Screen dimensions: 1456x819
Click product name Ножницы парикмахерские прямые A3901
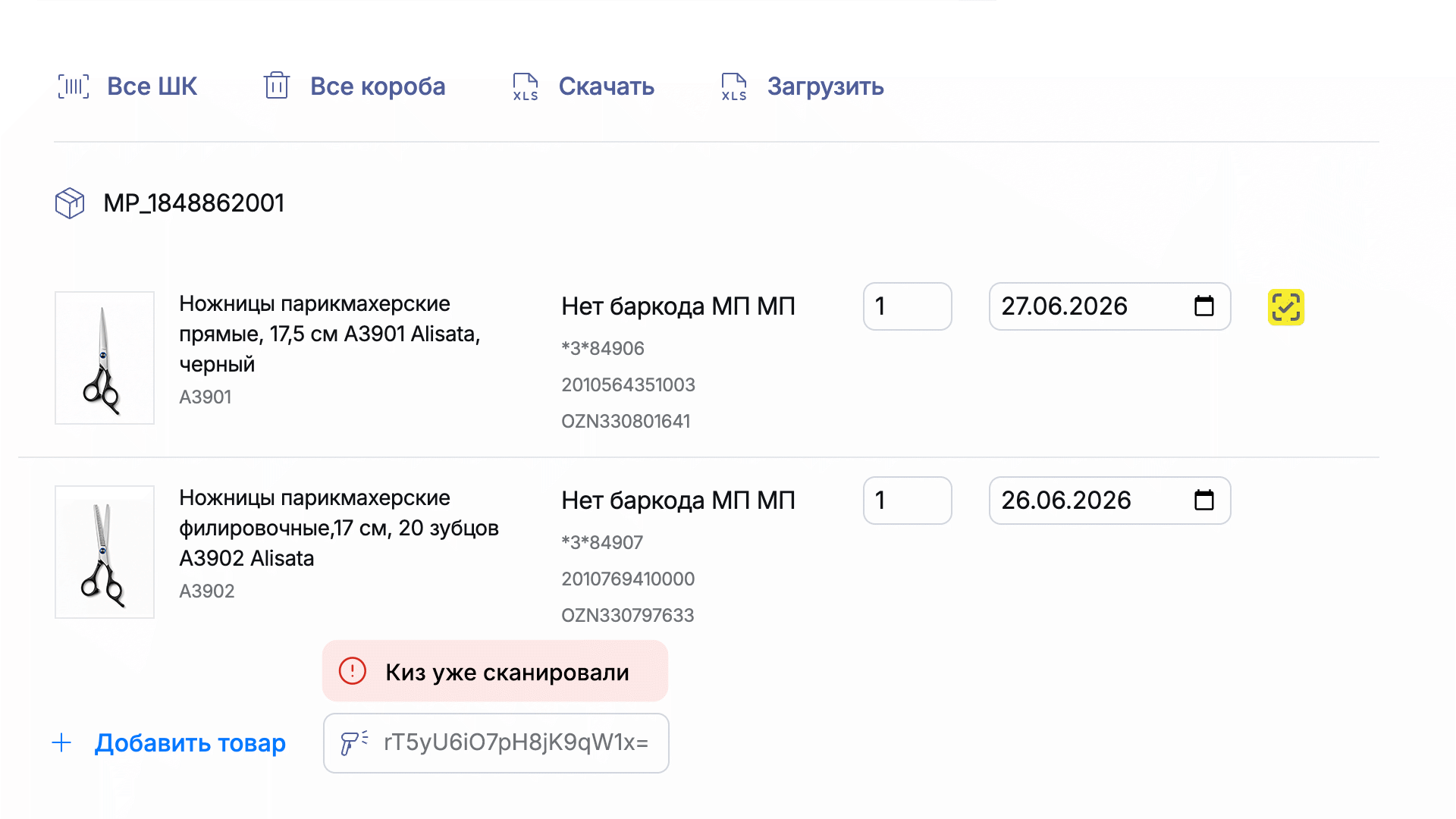[330, 334]
